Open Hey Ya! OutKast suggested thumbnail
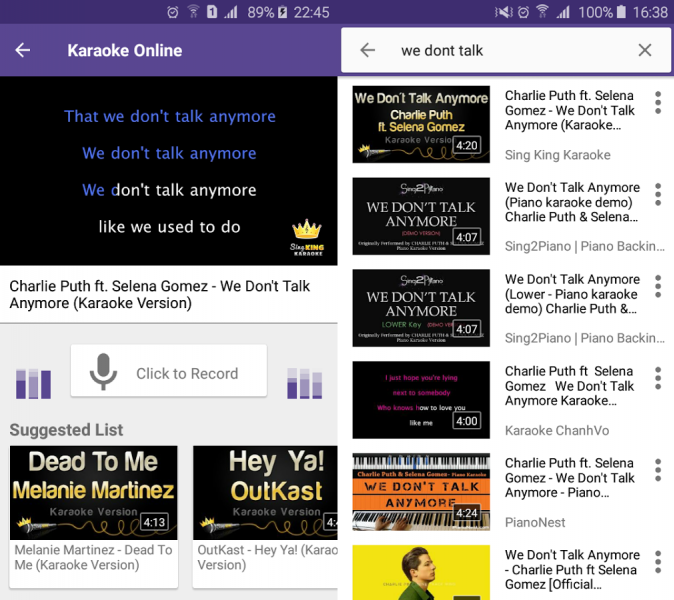The height and width of the screenshot is (600, 674). (265, 493)
